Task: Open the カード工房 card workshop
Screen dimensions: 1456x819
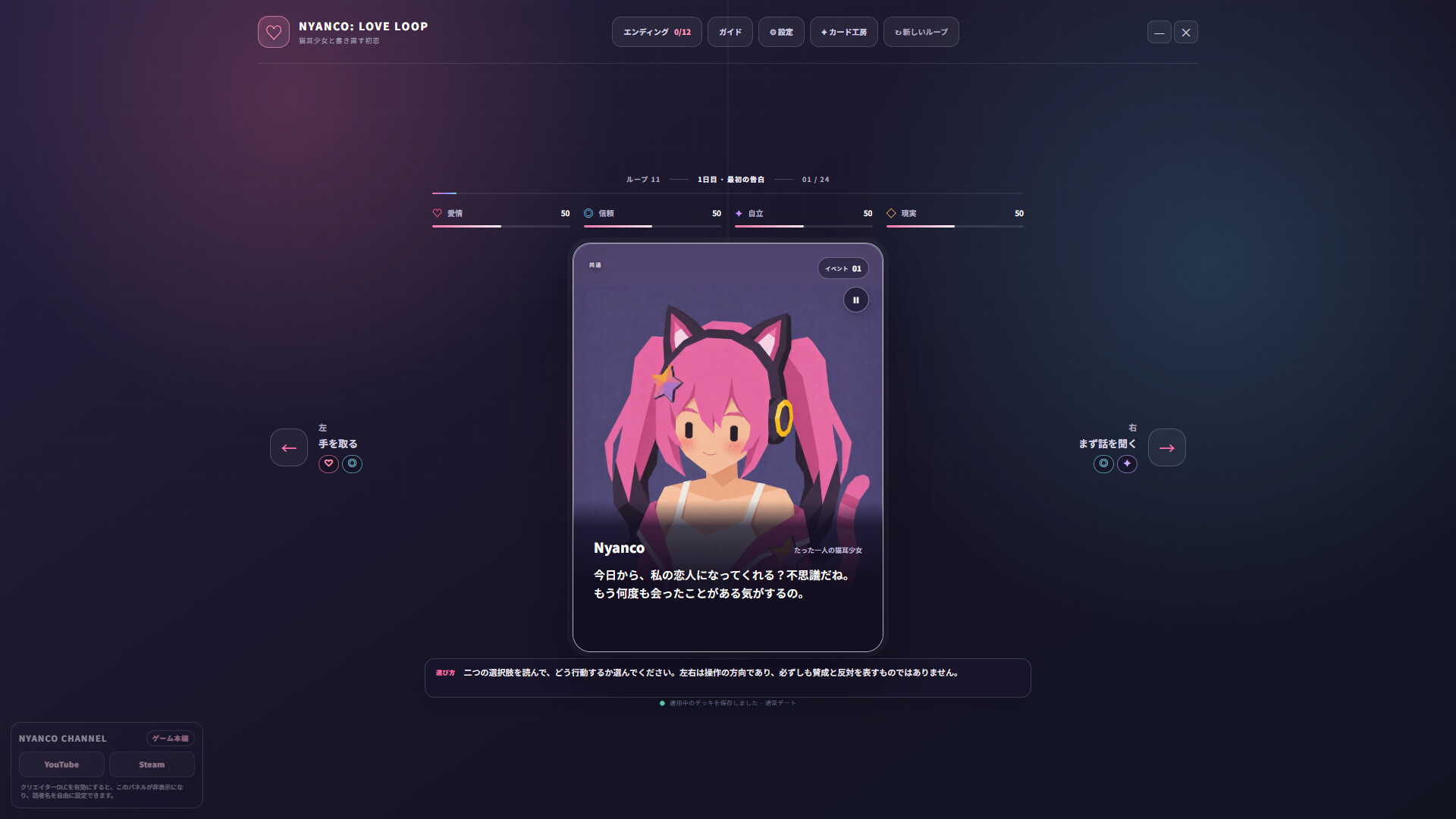Action: coord(844,32)
